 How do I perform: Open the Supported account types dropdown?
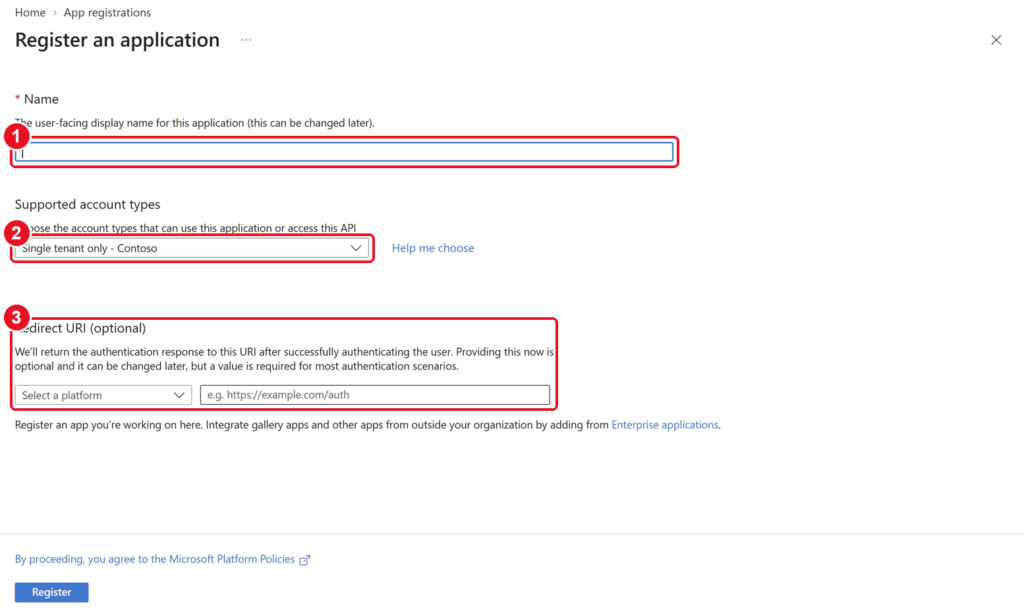pos(192,248)
